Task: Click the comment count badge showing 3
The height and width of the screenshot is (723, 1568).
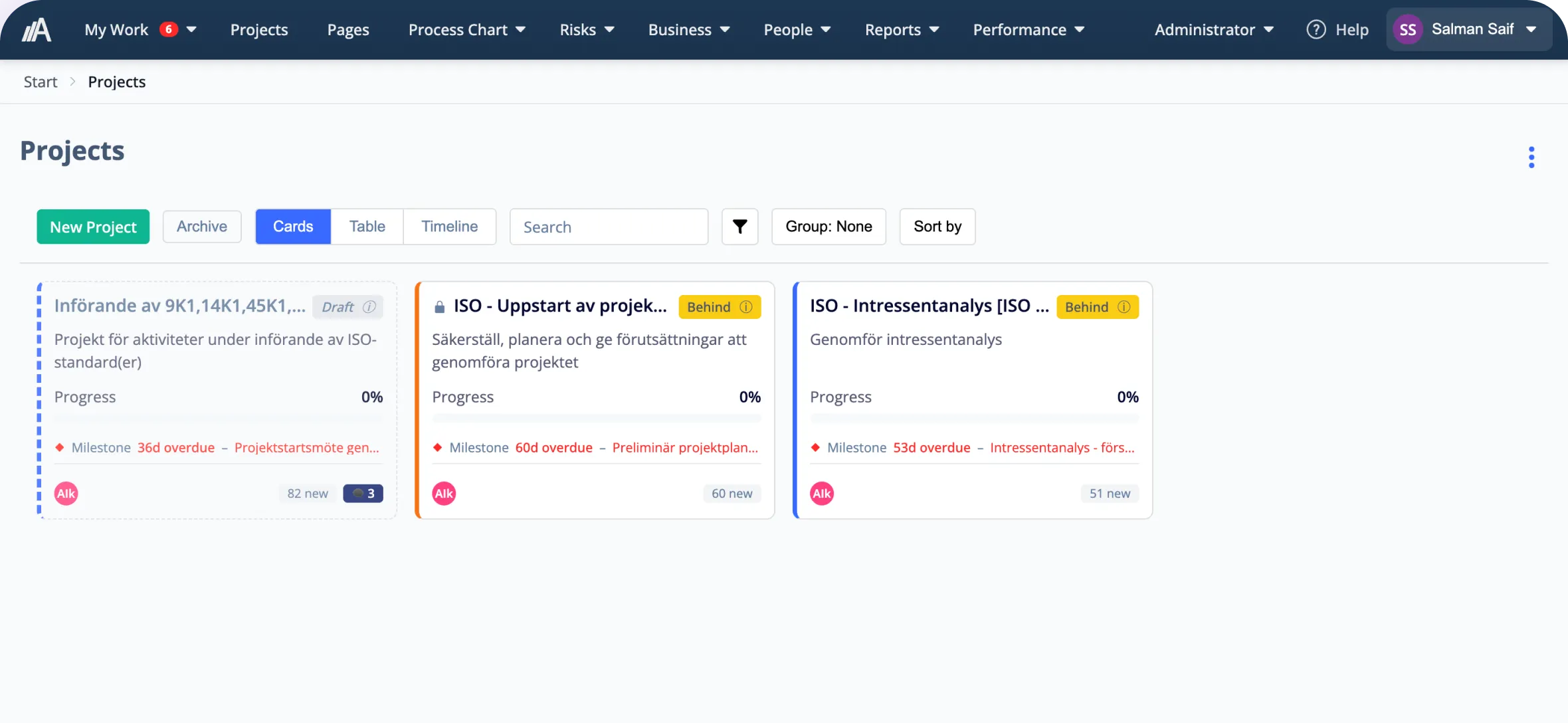Action: point(363,494)
